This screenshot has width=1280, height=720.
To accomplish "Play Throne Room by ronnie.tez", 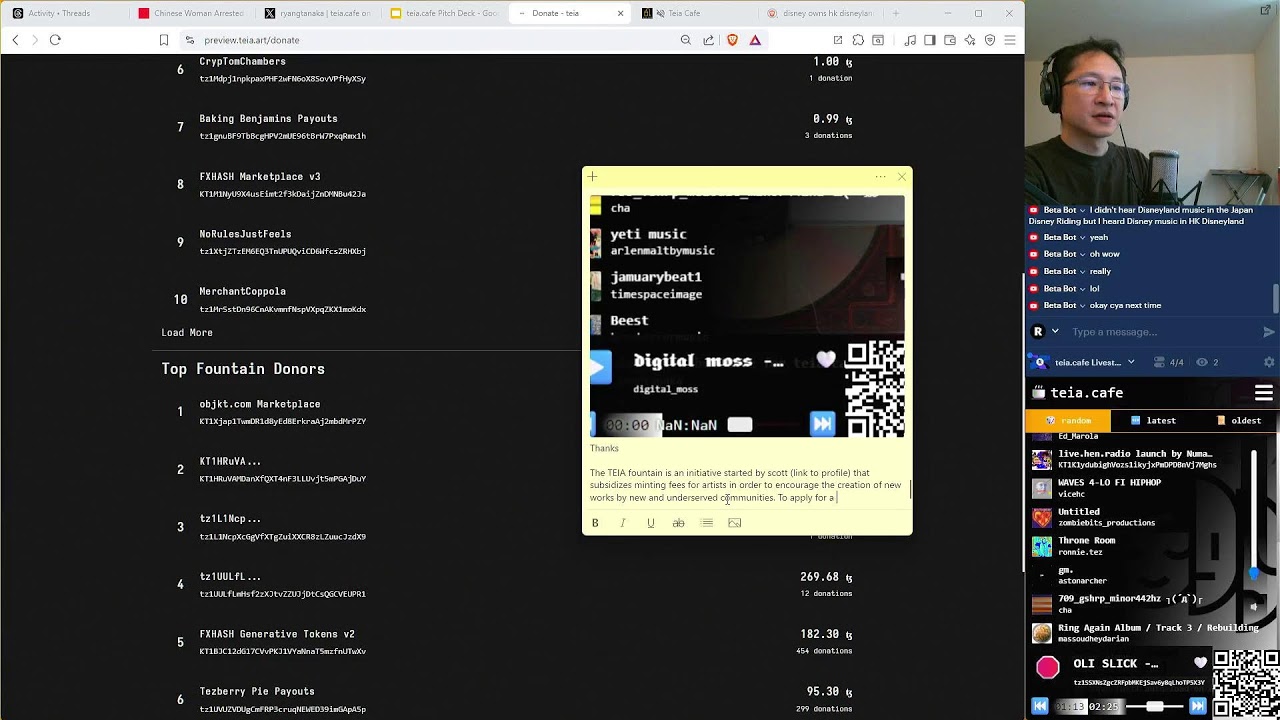I will pyautogui.click(x=1138, y=546).
